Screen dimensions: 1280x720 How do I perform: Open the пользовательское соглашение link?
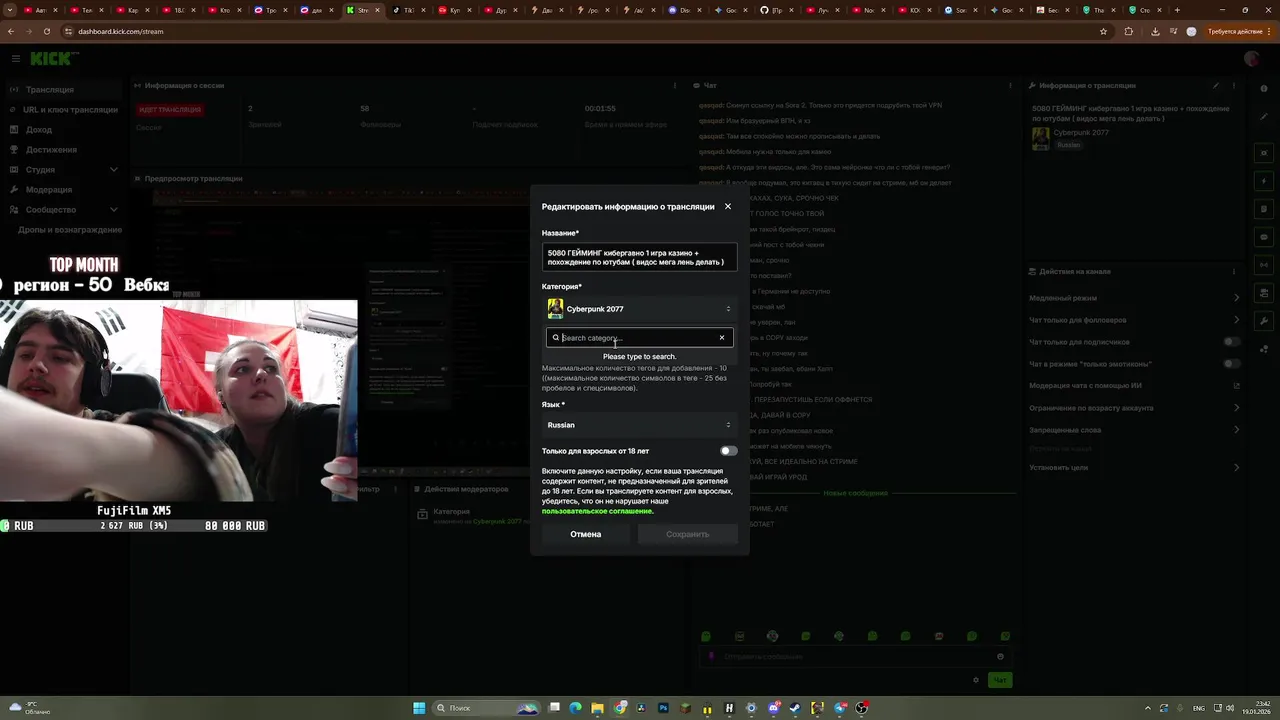[x=597, y=511]
